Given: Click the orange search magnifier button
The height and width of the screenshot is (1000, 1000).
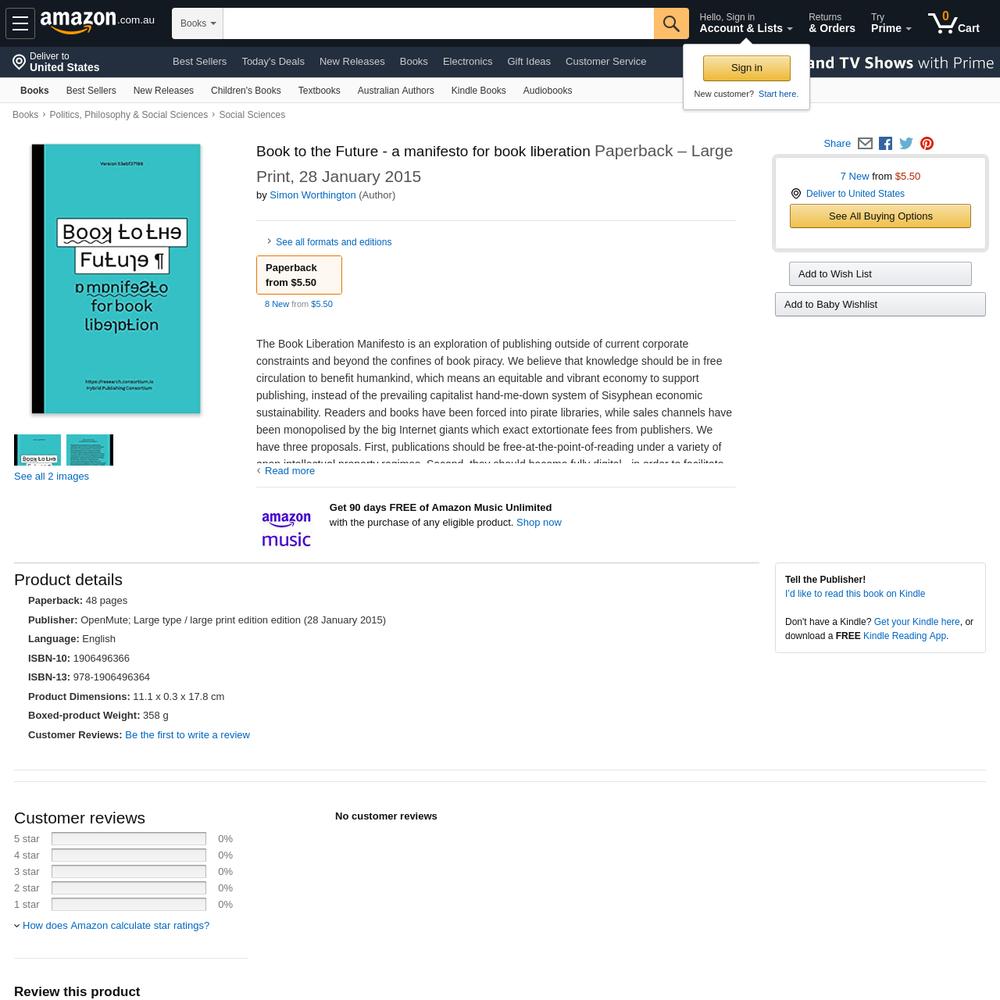Looking at the screenshot, I should click(x=671, y=24).
